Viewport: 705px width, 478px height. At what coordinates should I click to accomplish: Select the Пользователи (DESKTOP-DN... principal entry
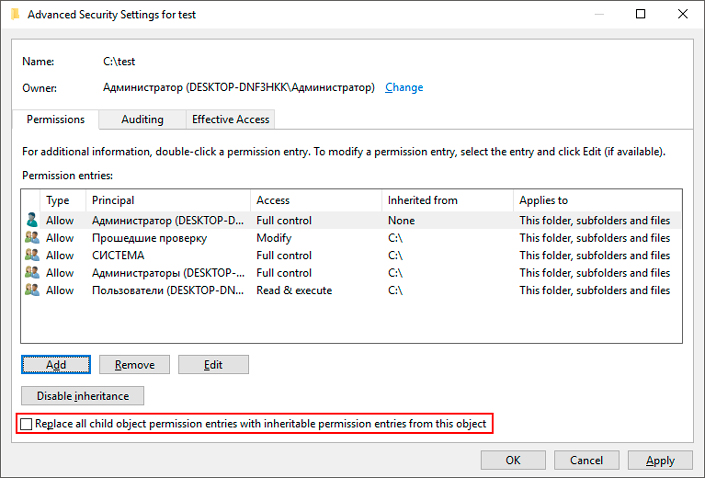[168, 290]
